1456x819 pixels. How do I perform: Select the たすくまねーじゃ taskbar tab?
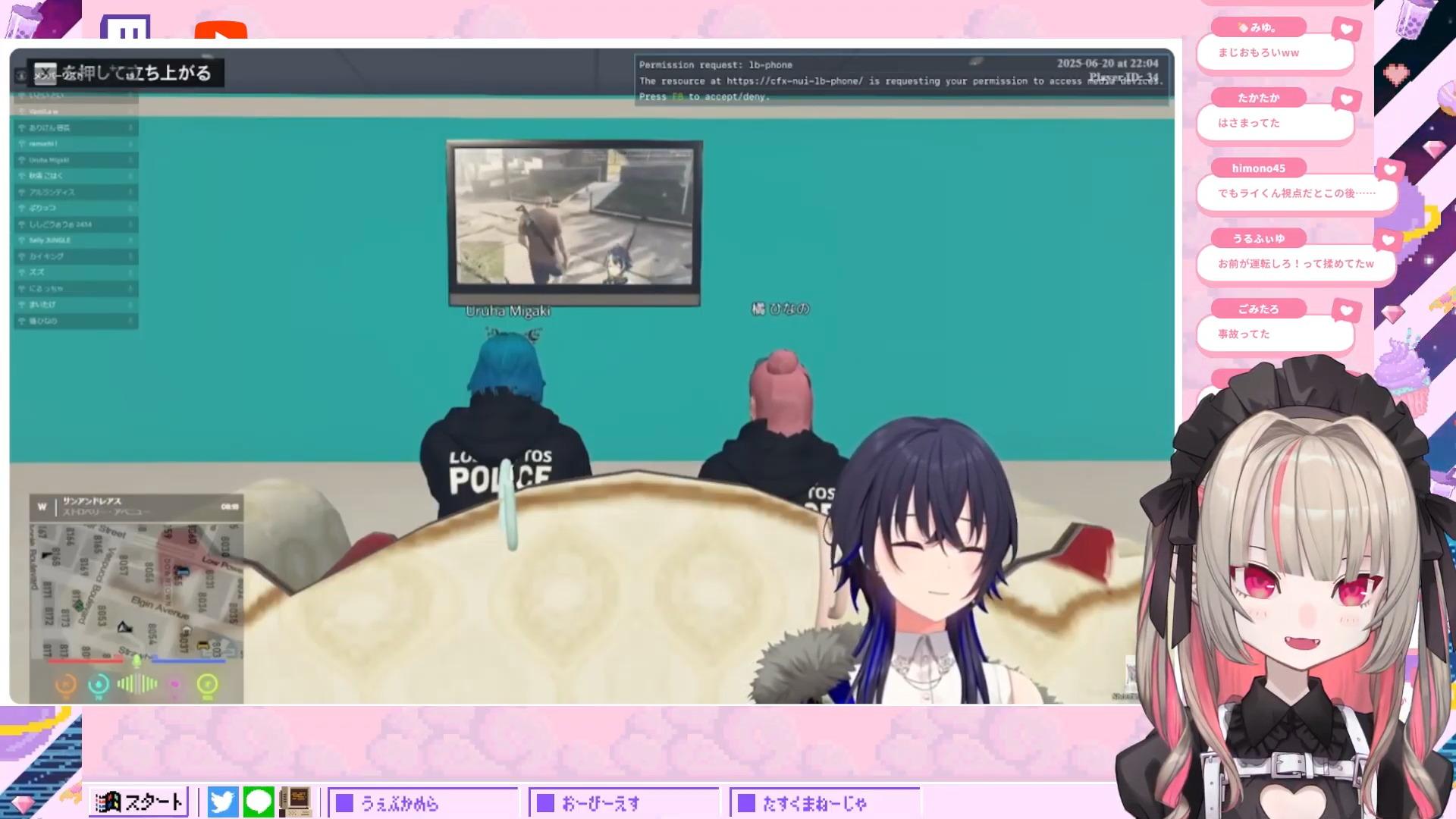[824, 803]
